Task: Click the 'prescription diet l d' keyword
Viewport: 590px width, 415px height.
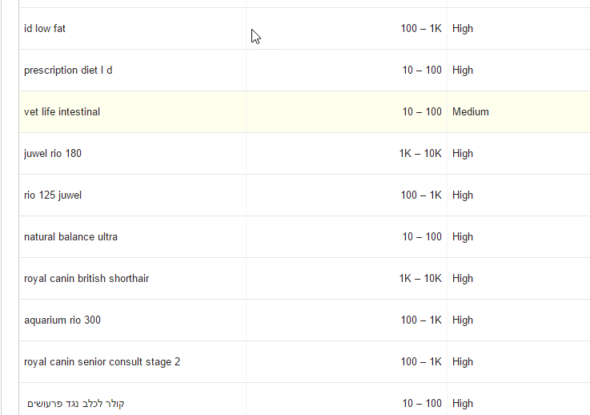Action: click(68, 70)
